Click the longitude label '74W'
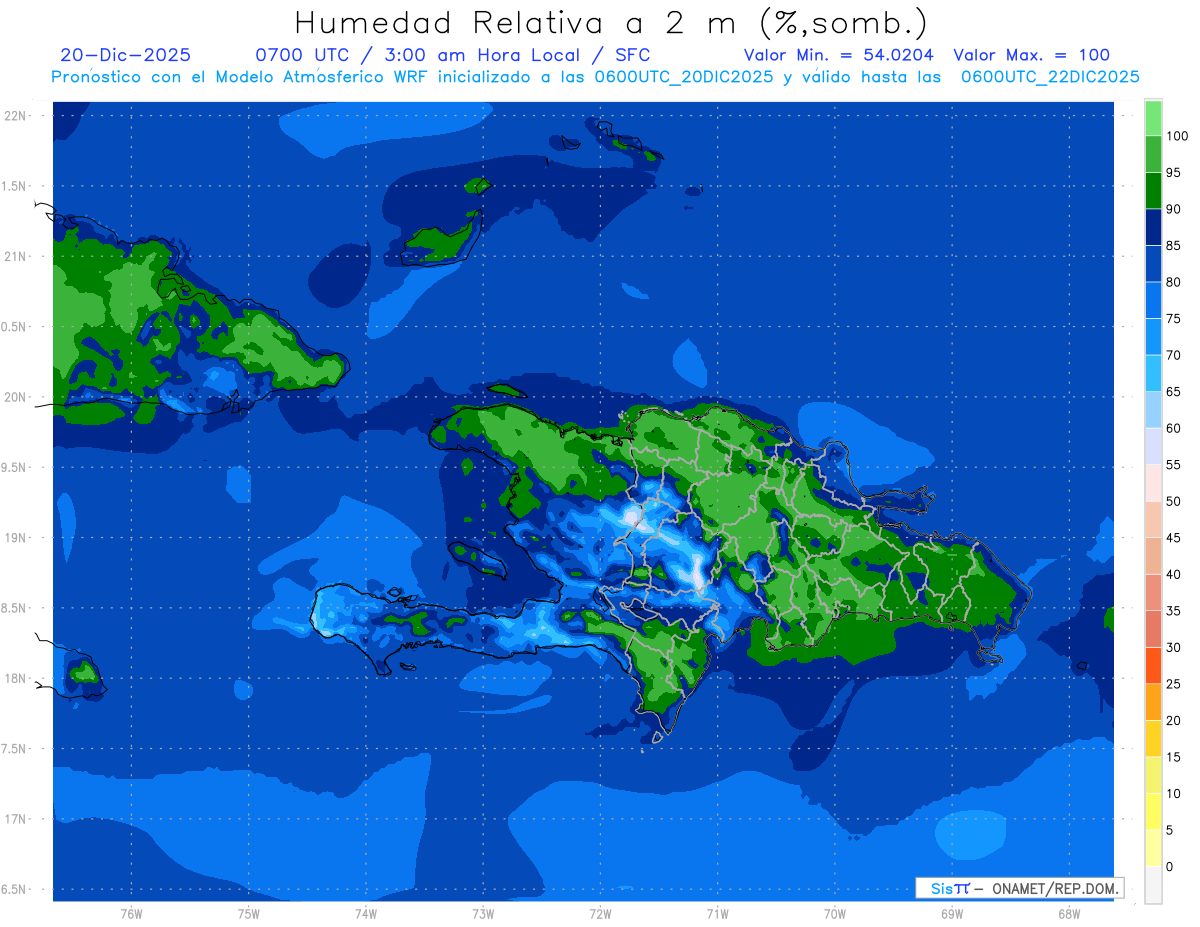Screen dimensions: 1200x927 pos(366,913)
